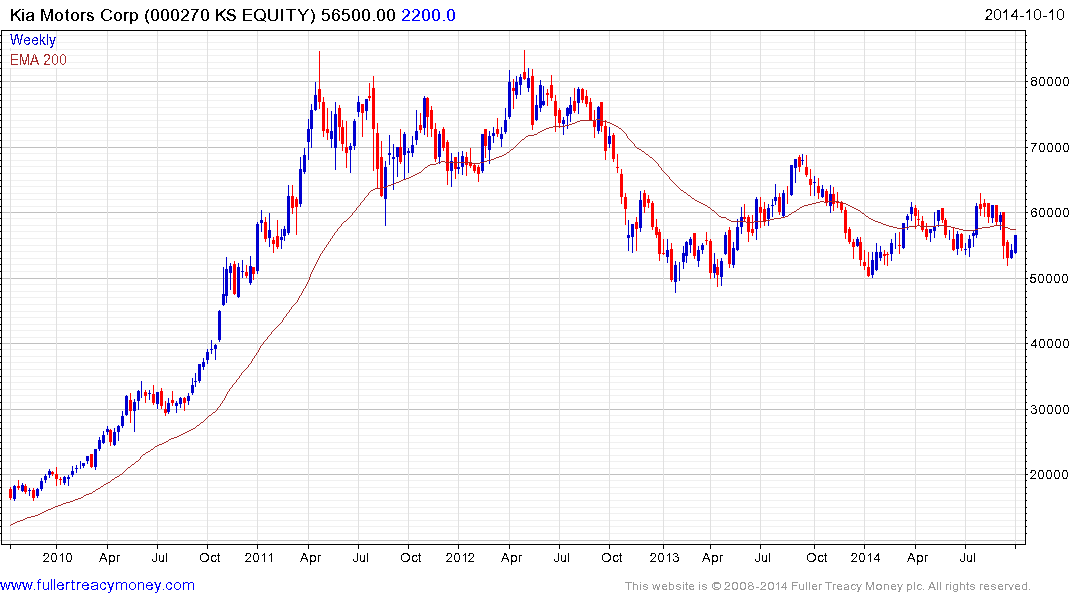Click the 'Apr' label after 2010
This screenshot has height=600, width=1075.
tap(109, 558)
